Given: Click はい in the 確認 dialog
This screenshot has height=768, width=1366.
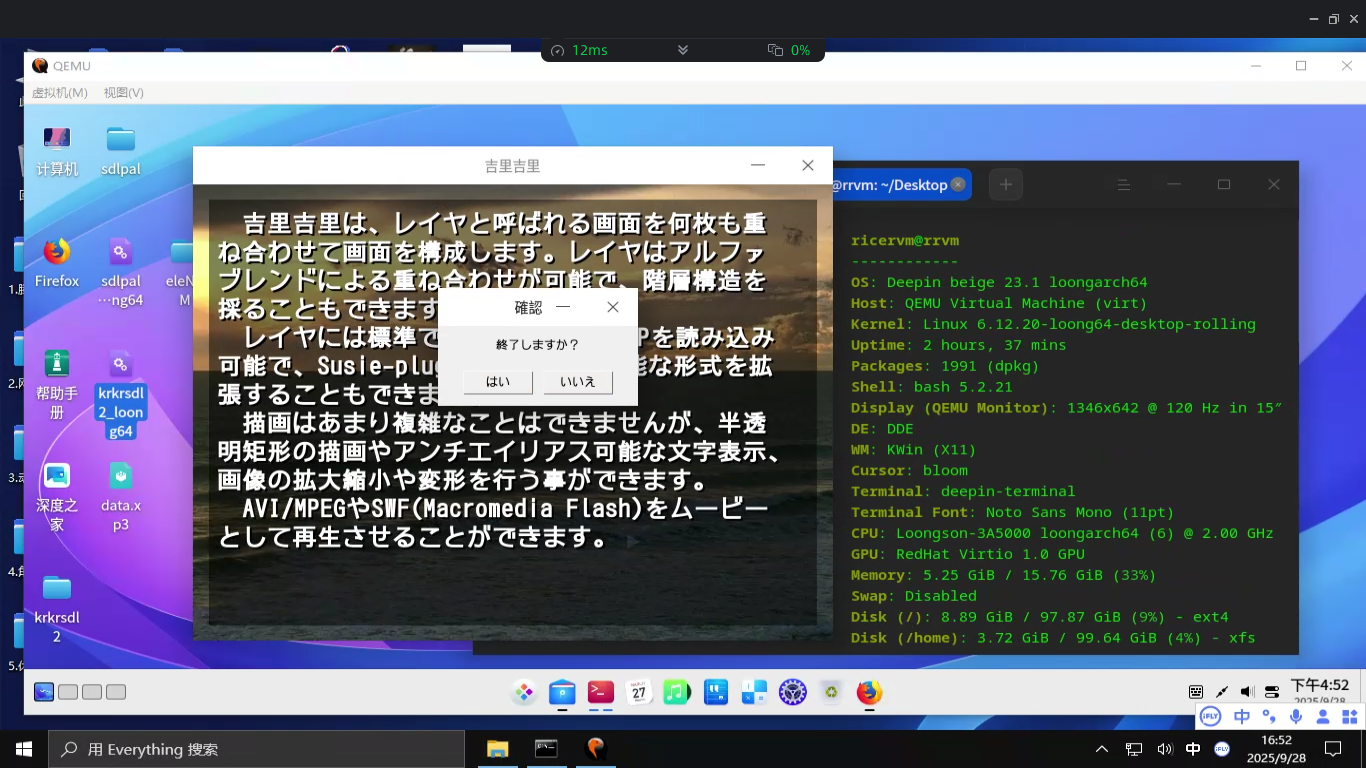Looking at the screenshot, I should click(497, 382).
